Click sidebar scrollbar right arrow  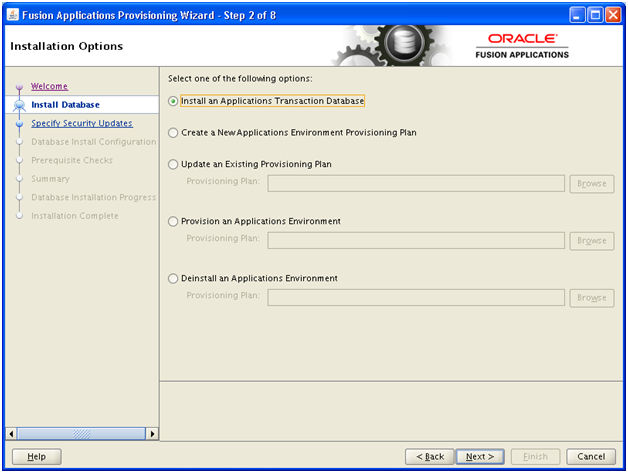point(152,434)
